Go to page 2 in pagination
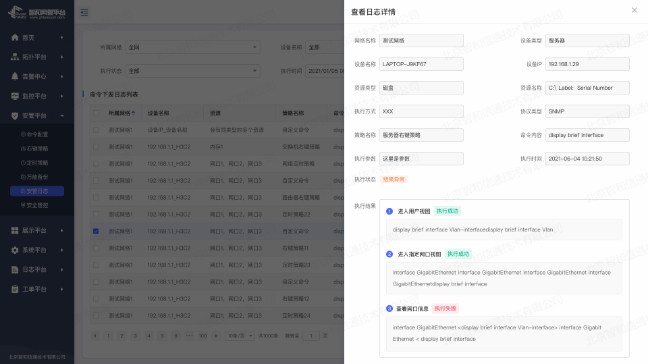The width and height of the screenshot is (648, 364). pyautogui.click(x=122, y=336)
